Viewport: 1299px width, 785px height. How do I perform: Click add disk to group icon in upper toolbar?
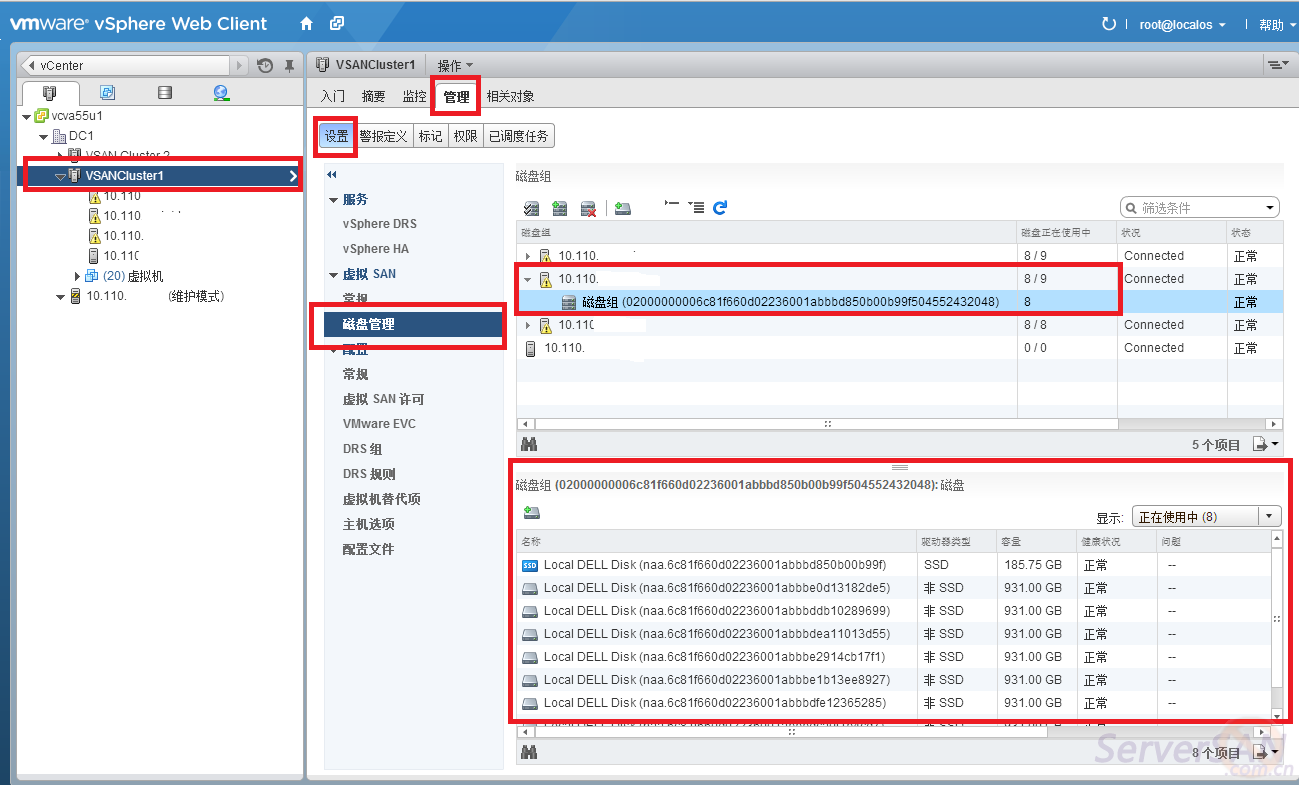coord(623,208)
